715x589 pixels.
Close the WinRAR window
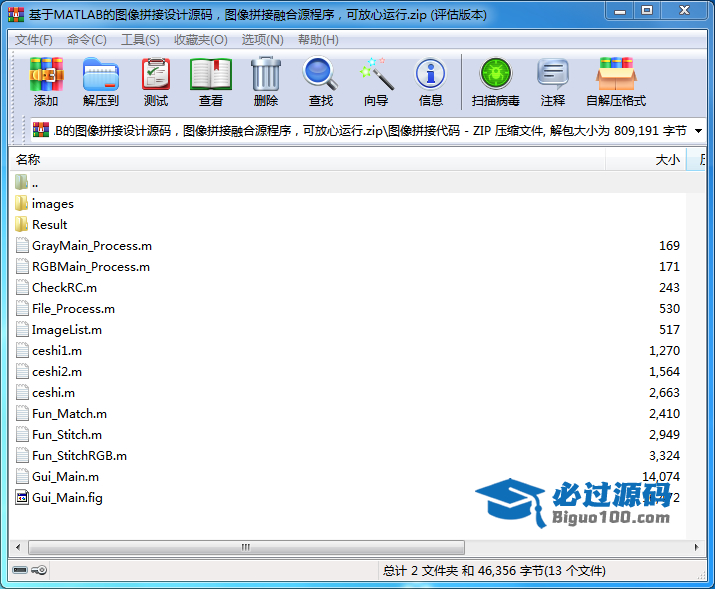coord(684,11)
